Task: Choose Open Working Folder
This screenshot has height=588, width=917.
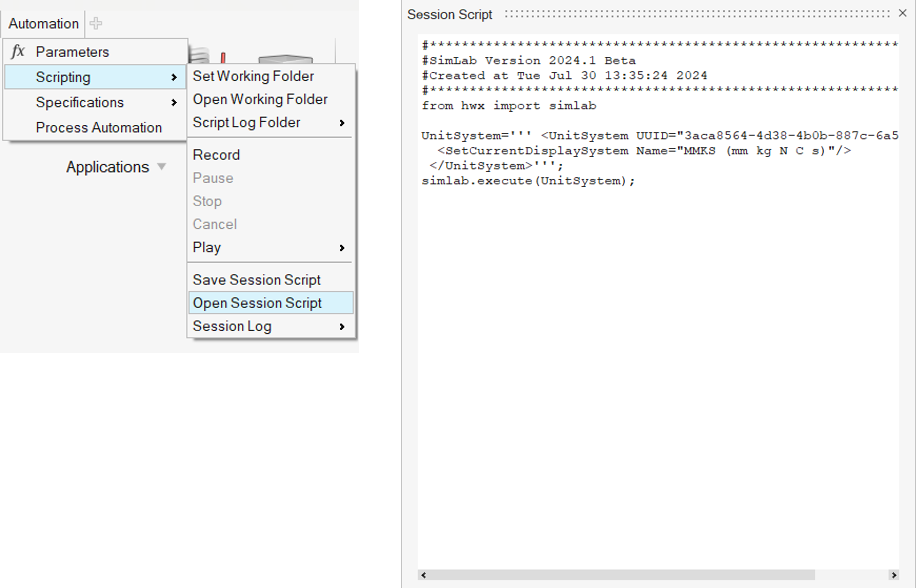Action: click(260, 99)
